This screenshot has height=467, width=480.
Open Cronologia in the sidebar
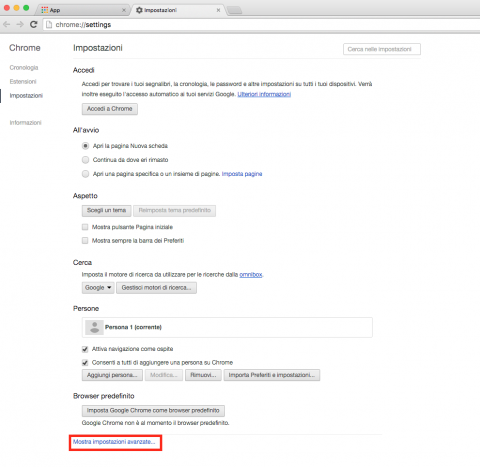pyautogui.click(x=24, y=68)
